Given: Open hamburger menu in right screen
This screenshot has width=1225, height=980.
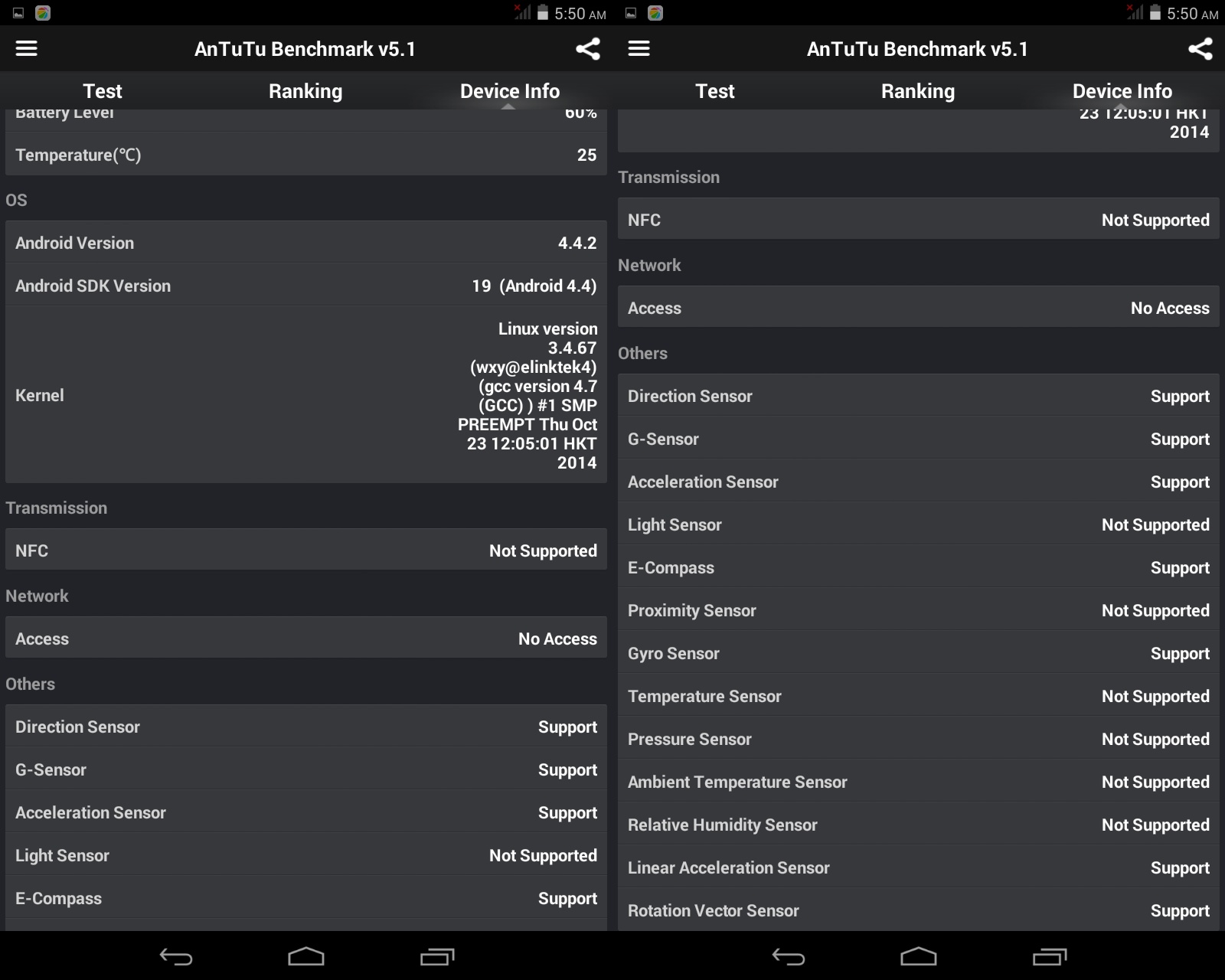Looking at the screenshot, I should tap(639, 48).
